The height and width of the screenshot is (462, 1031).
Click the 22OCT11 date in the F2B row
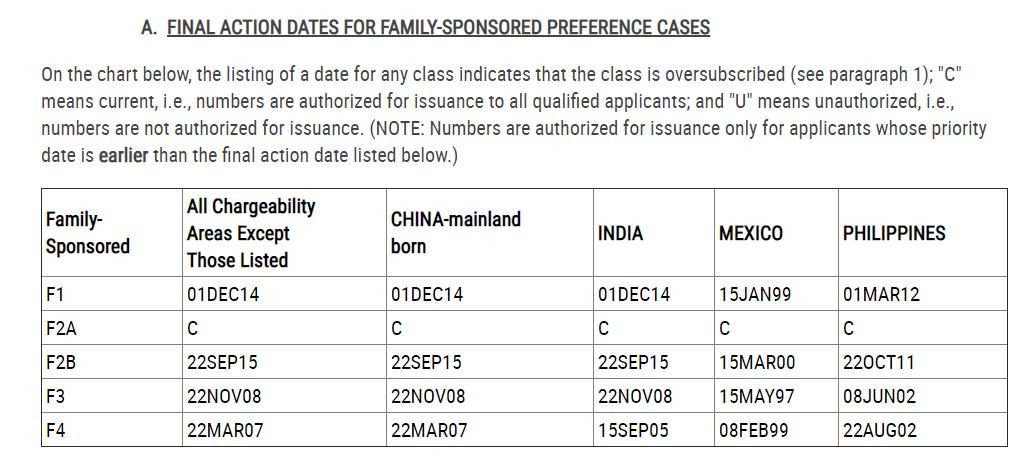pyautogui.click(x=878, y=363)
